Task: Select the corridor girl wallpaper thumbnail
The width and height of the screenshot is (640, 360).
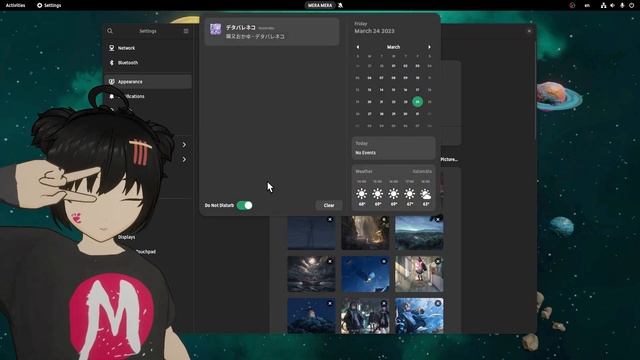Action: (x=419, y=274)
